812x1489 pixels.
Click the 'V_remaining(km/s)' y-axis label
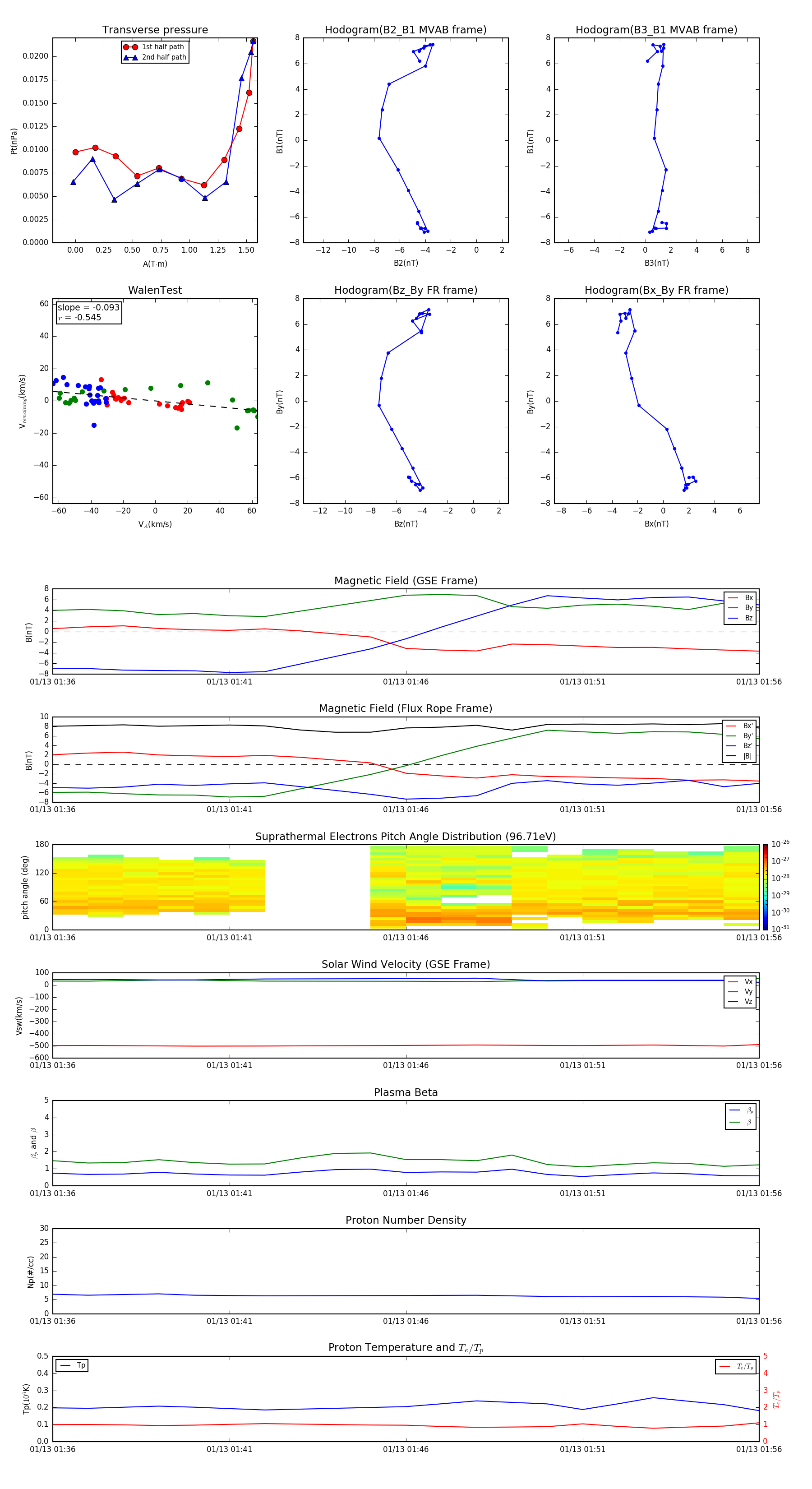pyautogui.click(x=23, y=401)
